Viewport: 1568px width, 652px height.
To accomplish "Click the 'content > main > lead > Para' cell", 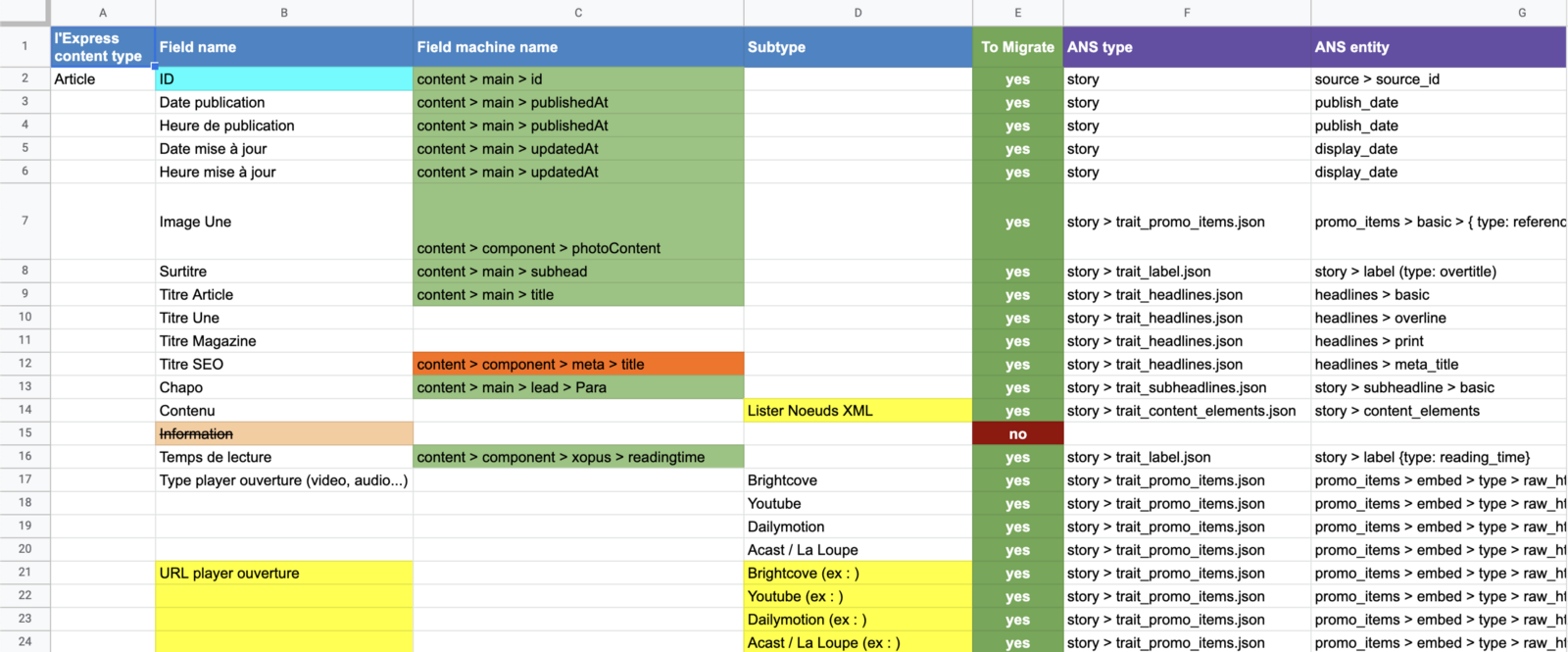I will point(578,387).
